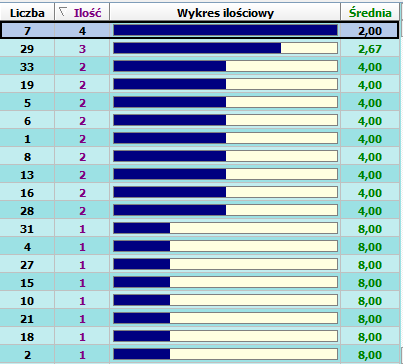Screen dimensions: 403x364
Task: Click the Ilość value 2 in row 28
Action: 82,211
